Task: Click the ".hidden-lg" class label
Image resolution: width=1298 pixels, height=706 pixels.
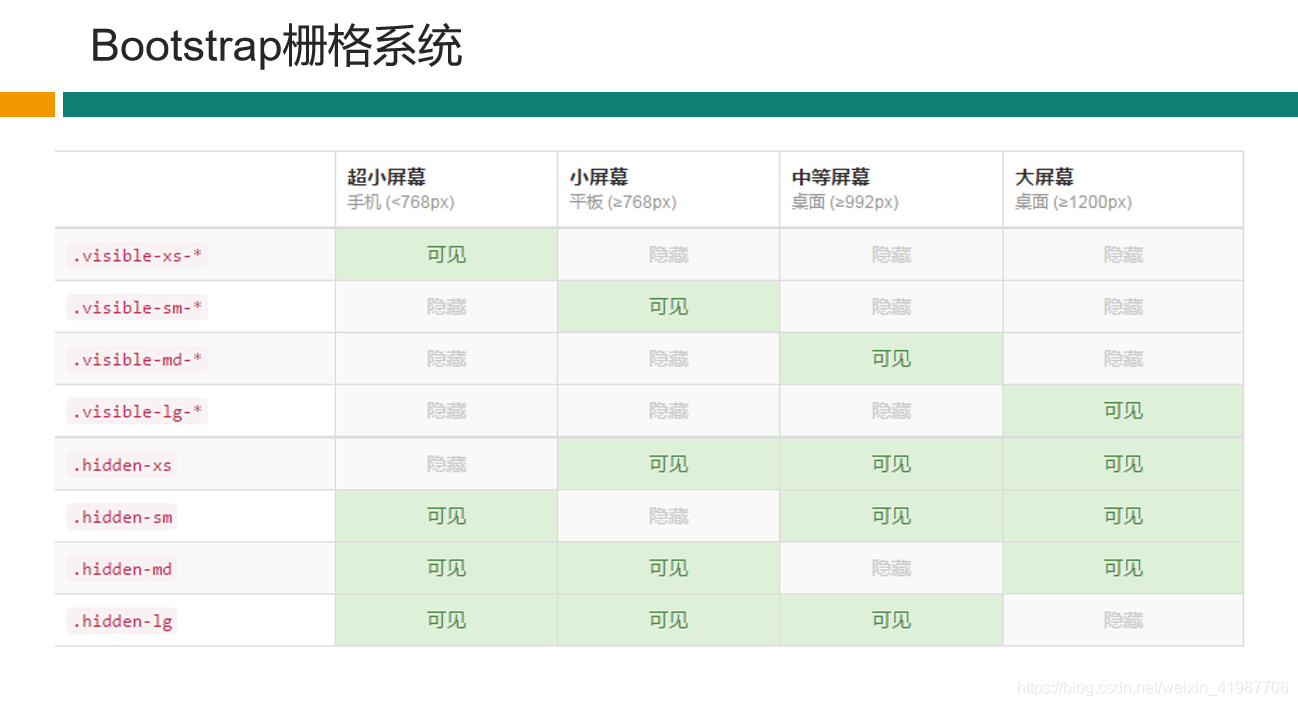Action: click(122, 621)
